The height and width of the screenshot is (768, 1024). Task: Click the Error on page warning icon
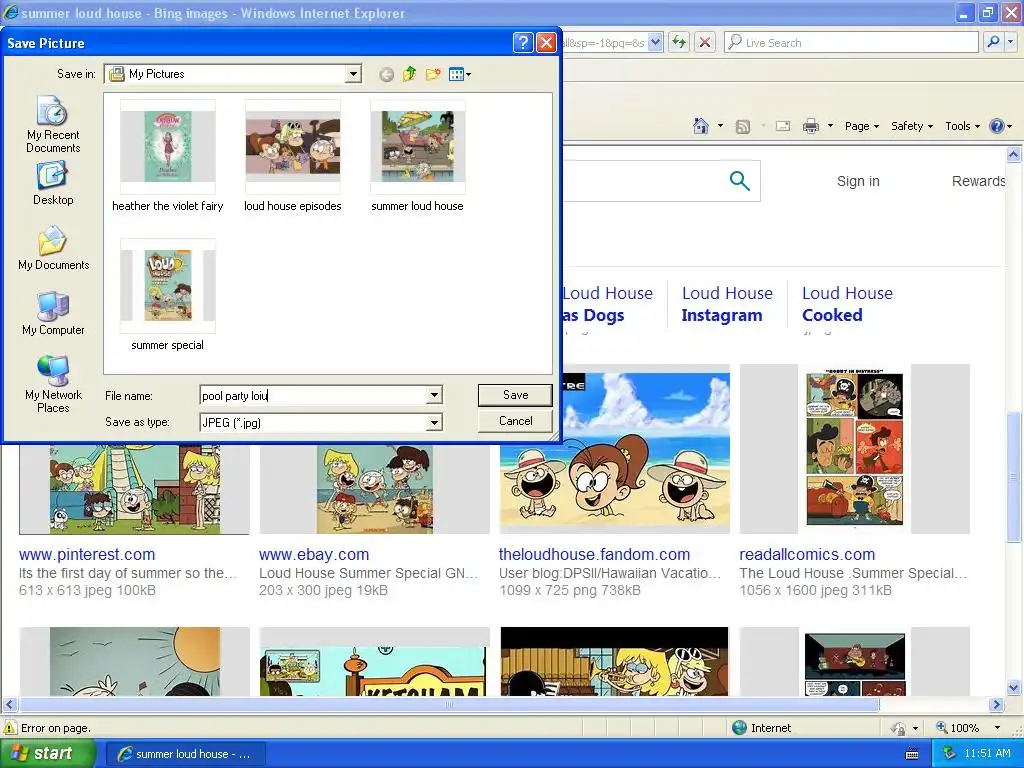[9, 728]
